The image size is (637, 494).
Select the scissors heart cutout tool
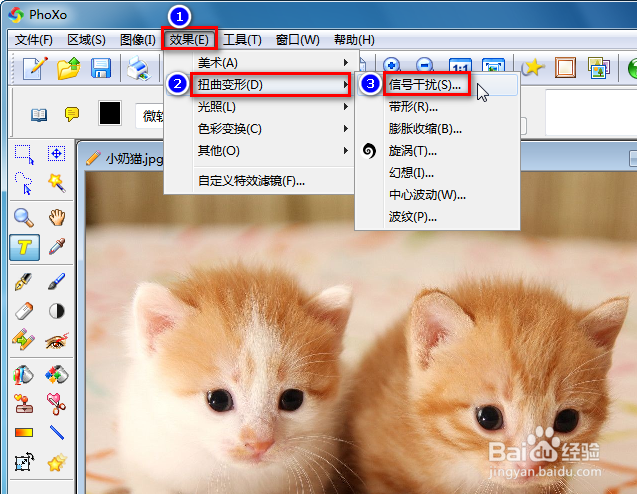point(56,404)
